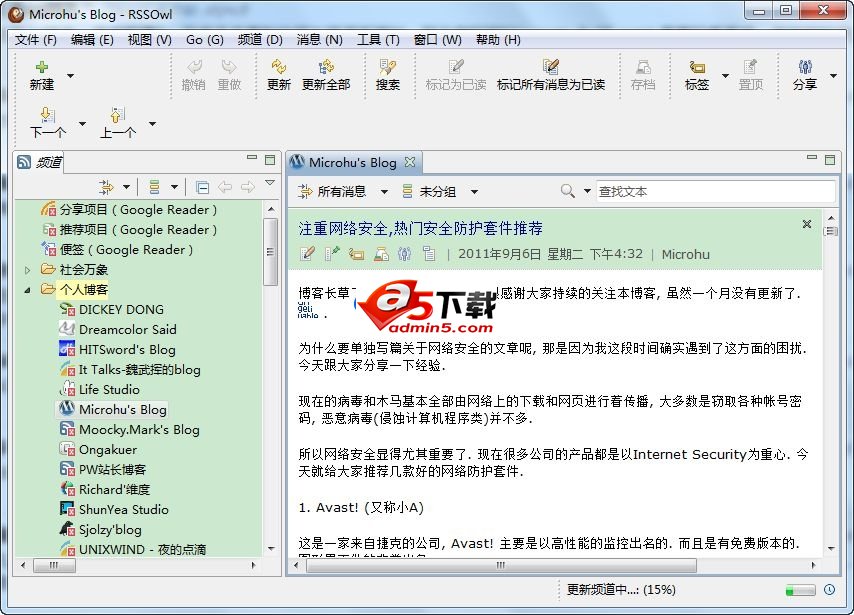Click the feeds panel filter icon

click(106, 187)
